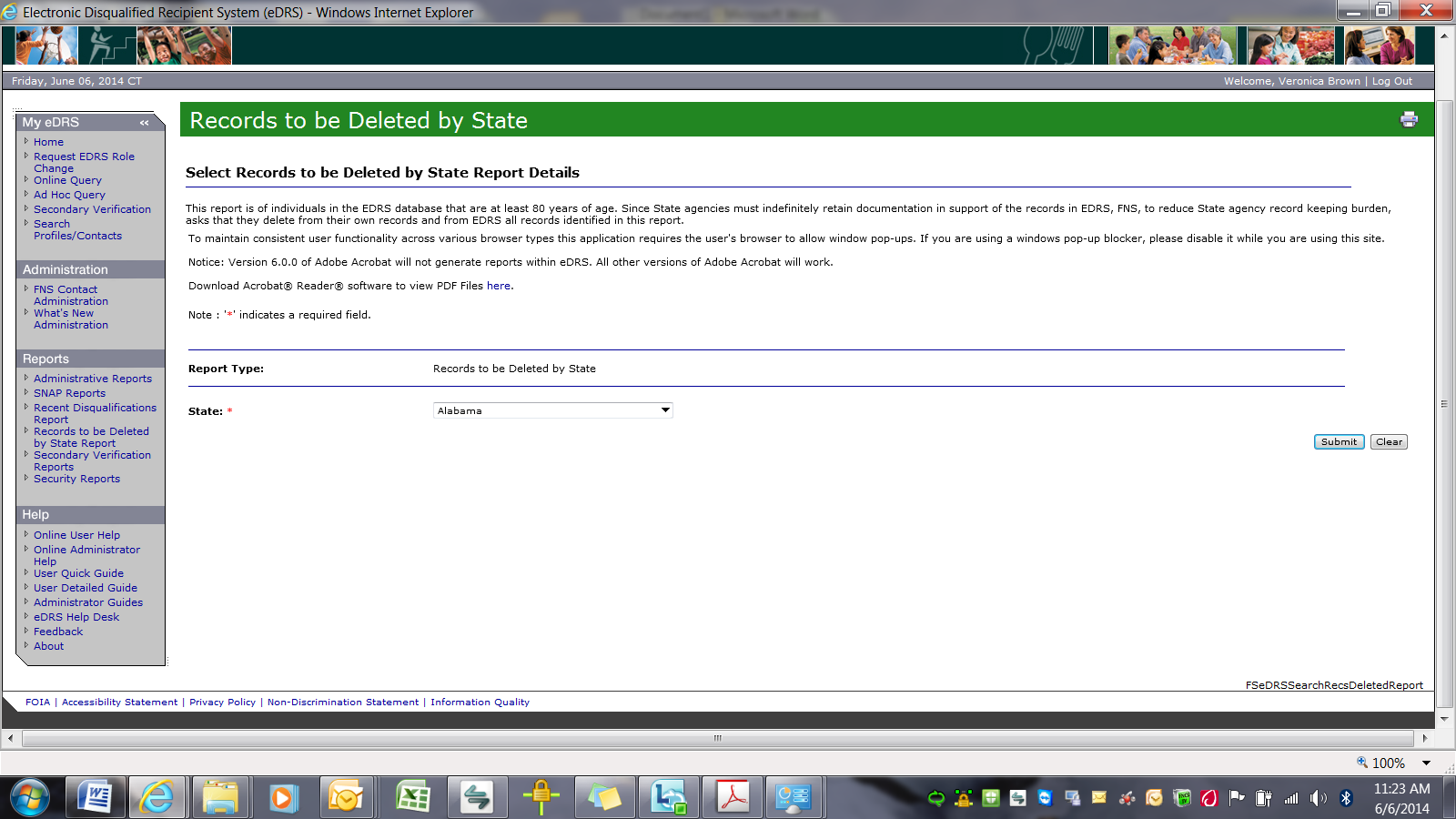
Task: Open What's New Administration link
Action: tap(71, 318)
